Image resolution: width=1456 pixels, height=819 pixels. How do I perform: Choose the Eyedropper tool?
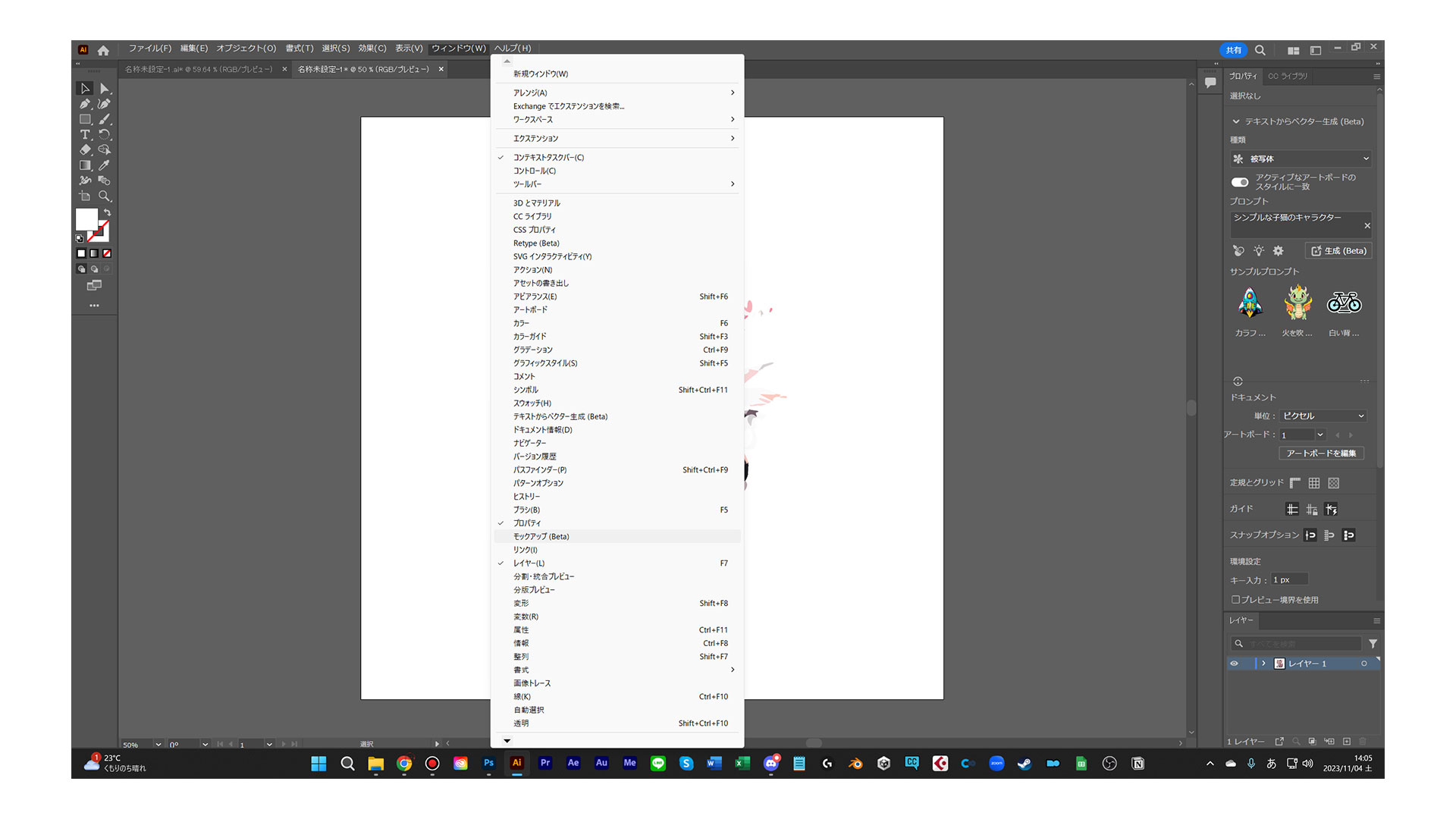pyautogui.click(x=105, y=165)
